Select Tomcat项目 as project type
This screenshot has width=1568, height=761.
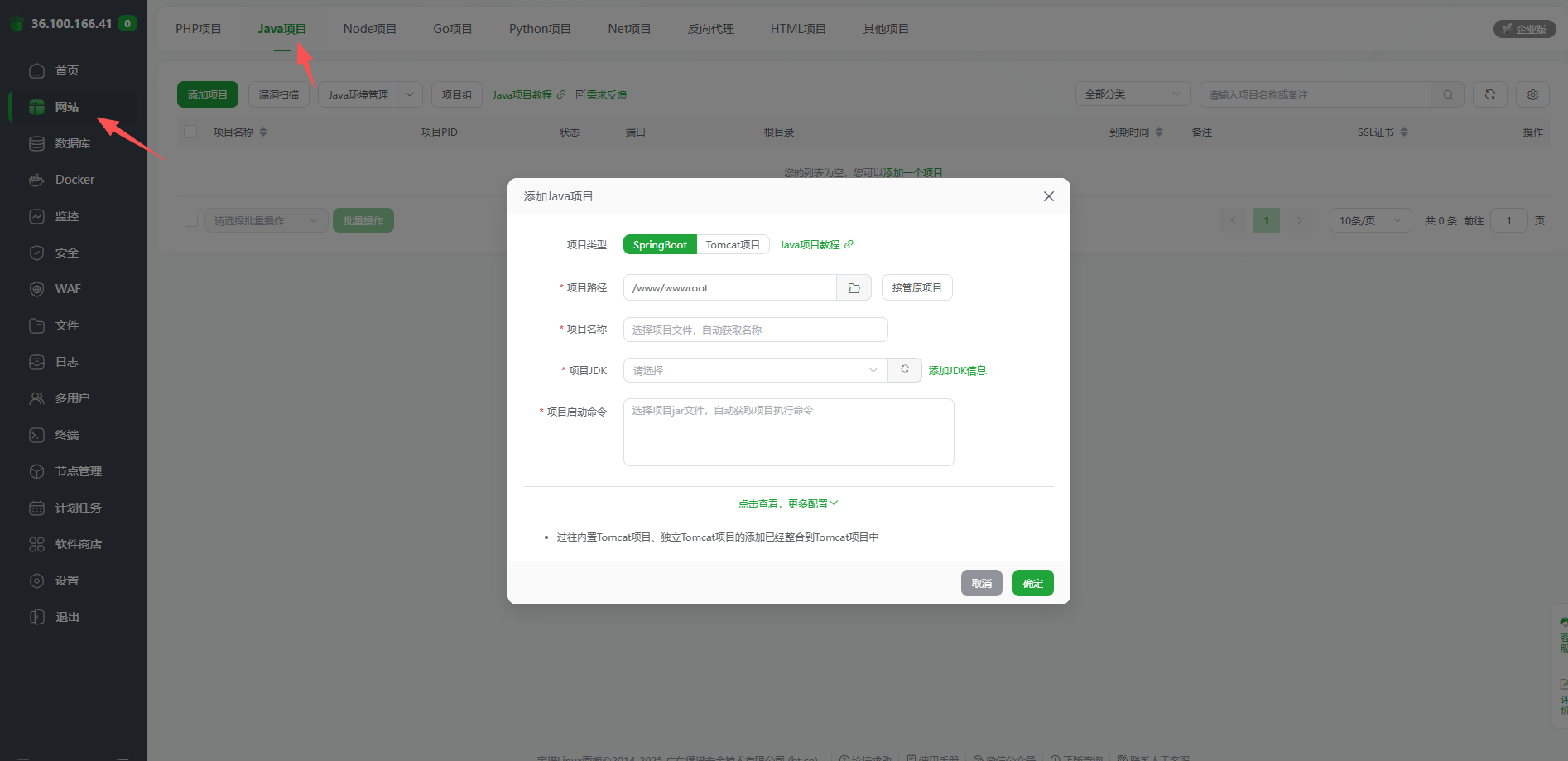[x=733, y=243]
